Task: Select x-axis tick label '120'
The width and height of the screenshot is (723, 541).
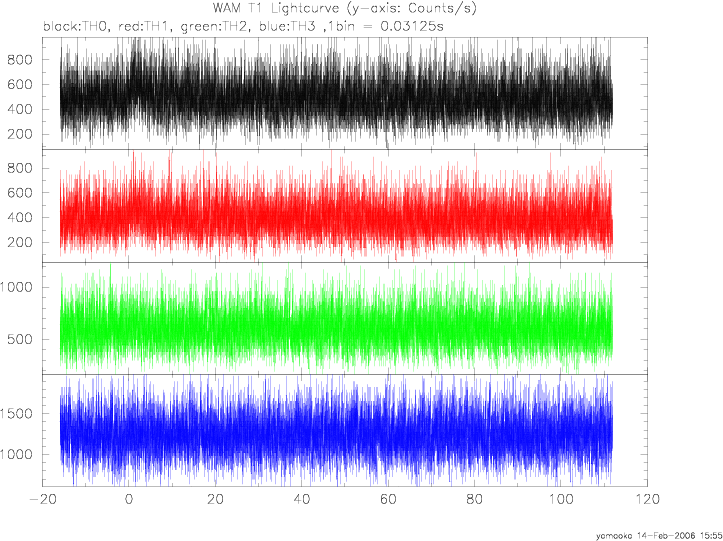Action: click(x=647, y=499)
